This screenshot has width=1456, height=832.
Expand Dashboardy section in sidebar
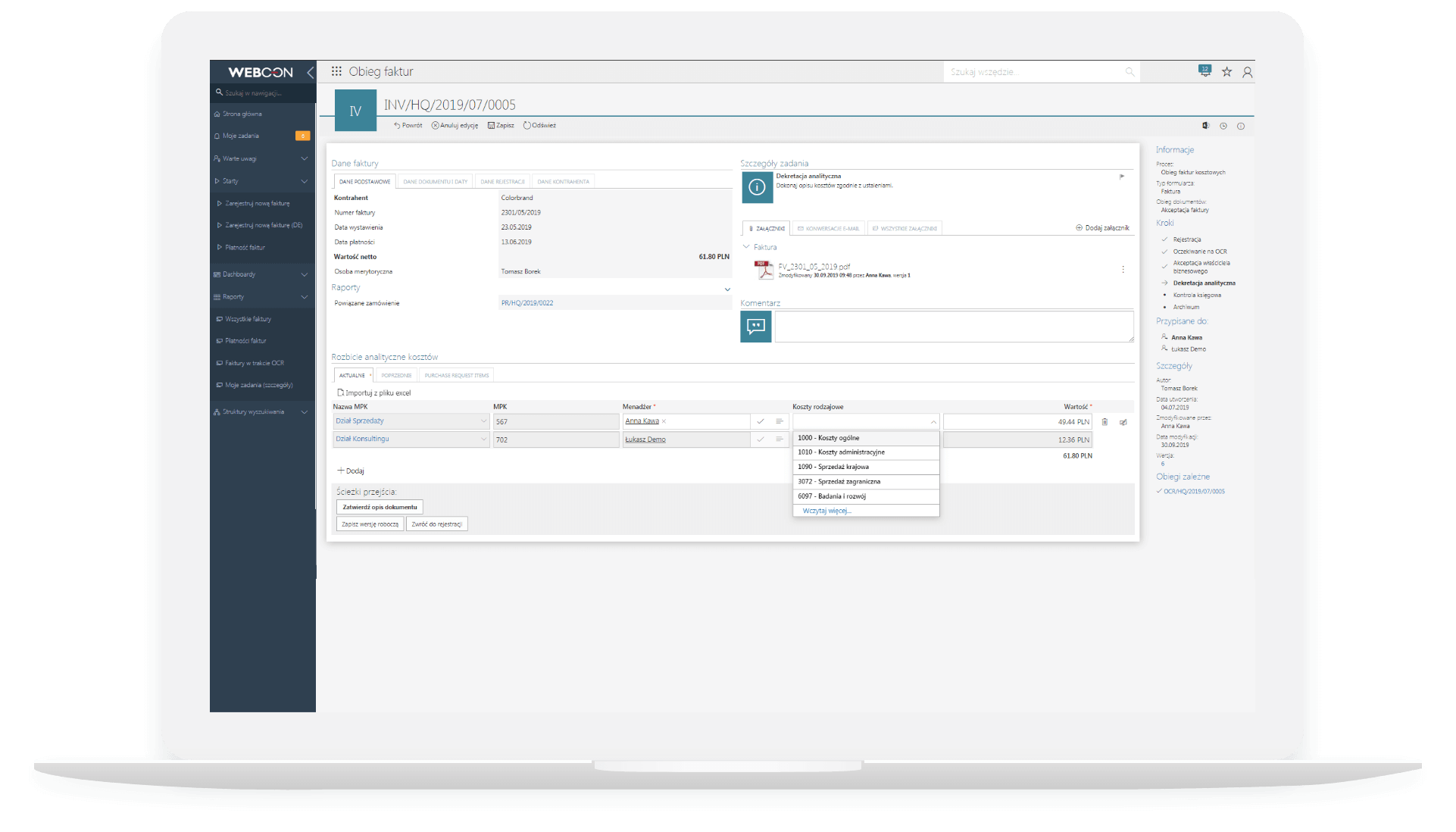304,274
